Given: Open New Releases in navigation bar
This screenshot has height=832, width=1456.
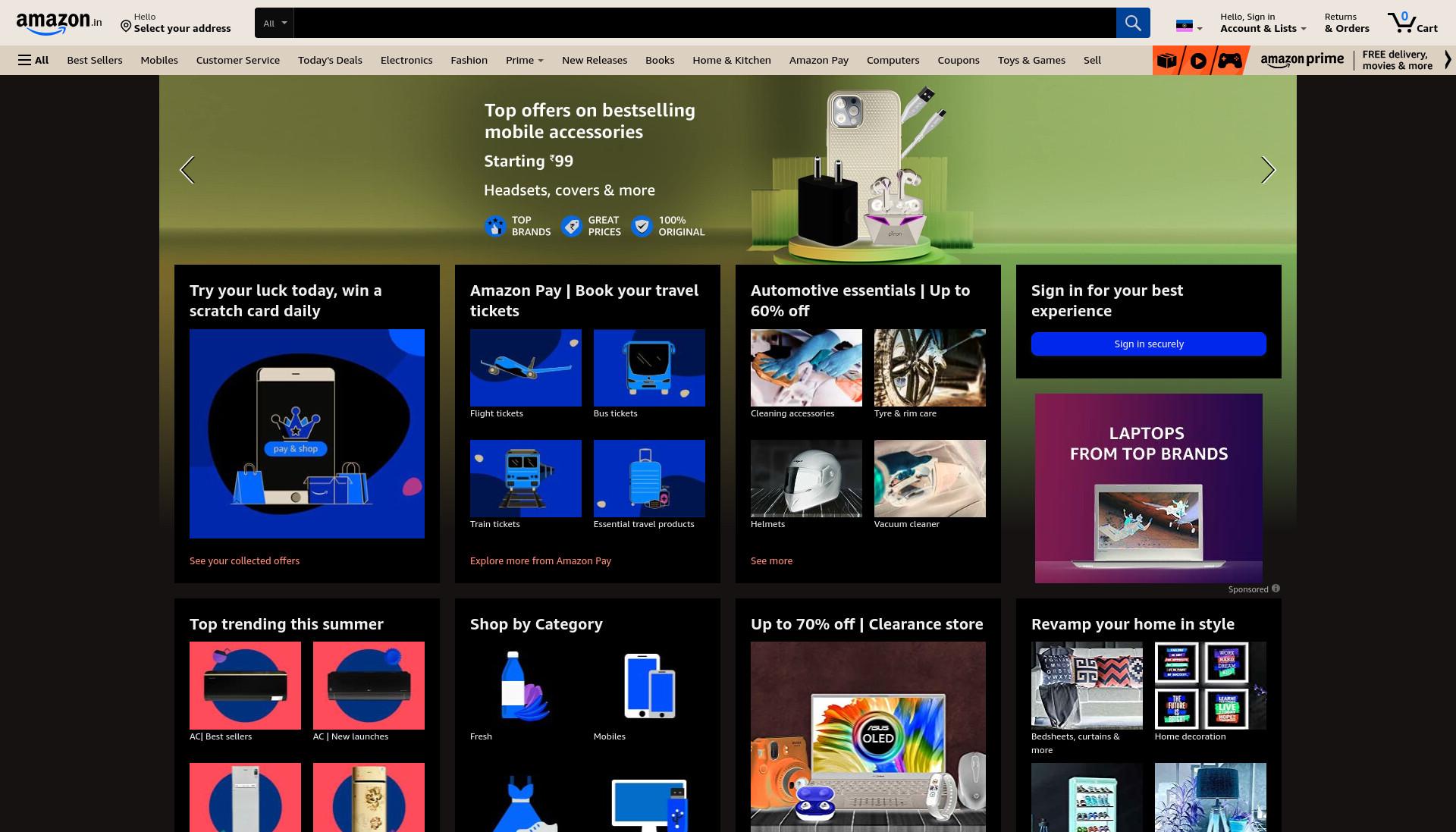Looking at the screenshot, I should (x=595, y=60).
